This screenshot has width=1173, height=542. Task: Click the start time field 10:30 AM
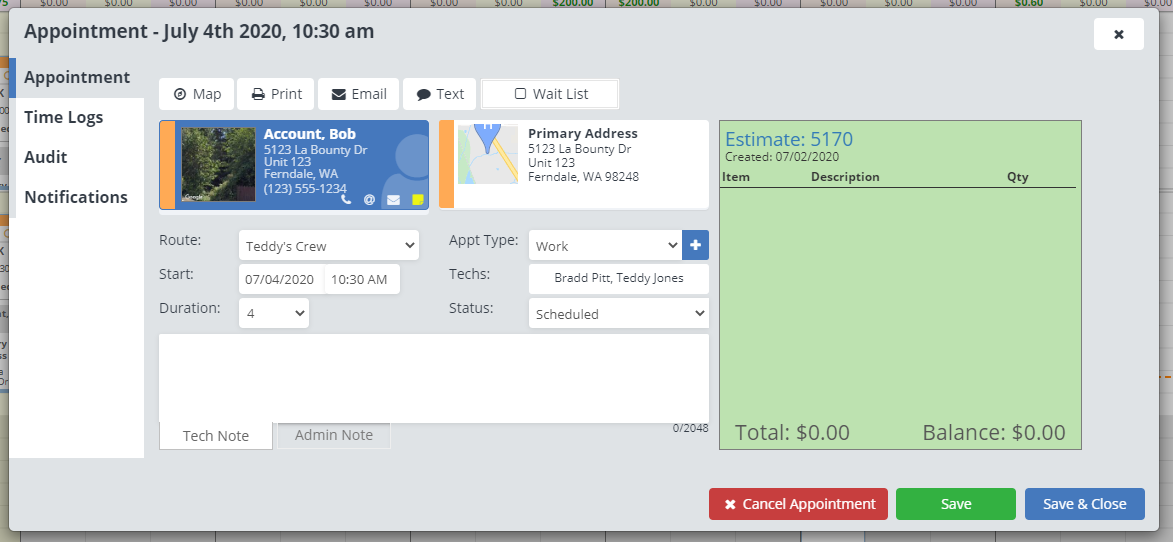pos(359,280)
